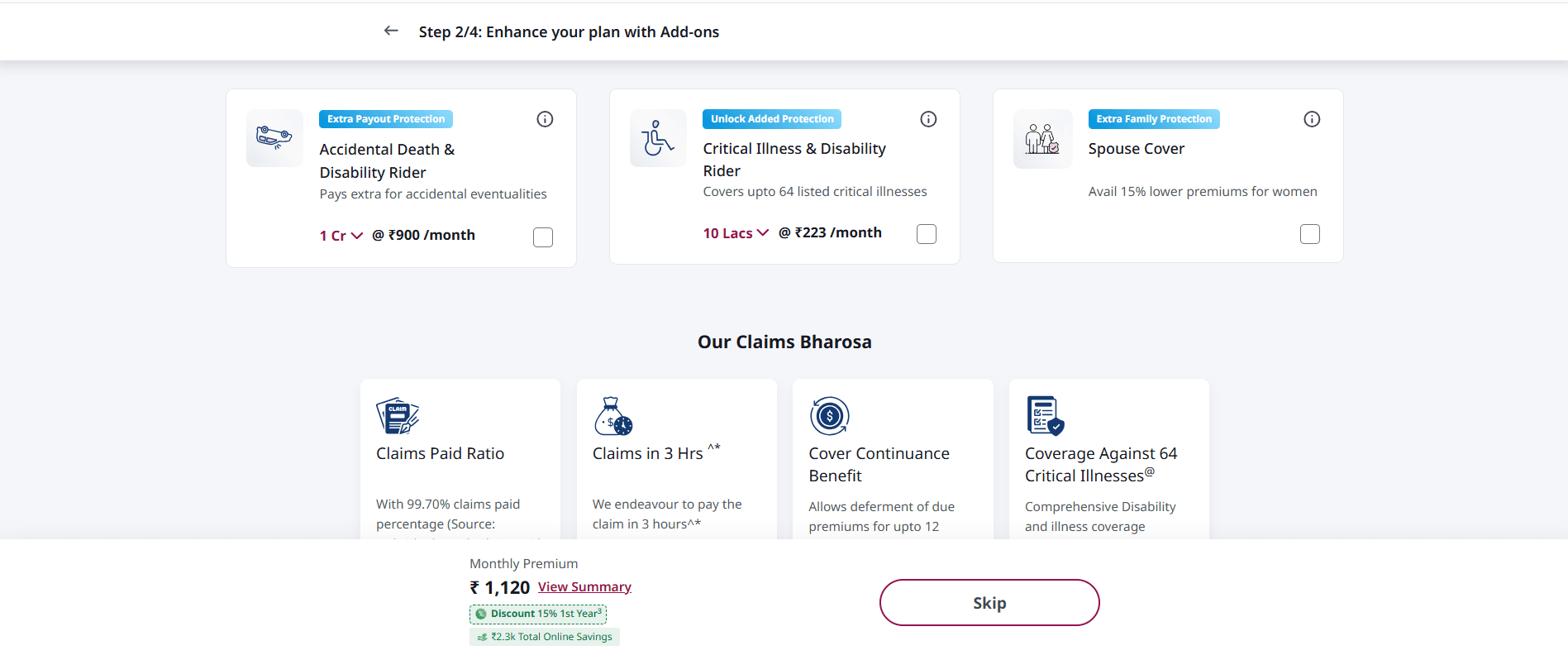Expand the 10 Lacs cover amount dropdown
This screenshot has width=1568, height=660.
pos(736,233)
